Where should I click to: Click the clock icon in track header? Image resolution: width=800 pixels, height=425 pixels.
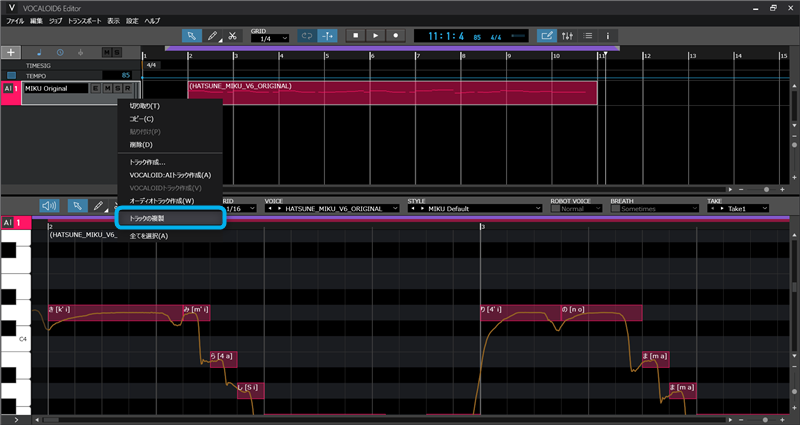60,53
